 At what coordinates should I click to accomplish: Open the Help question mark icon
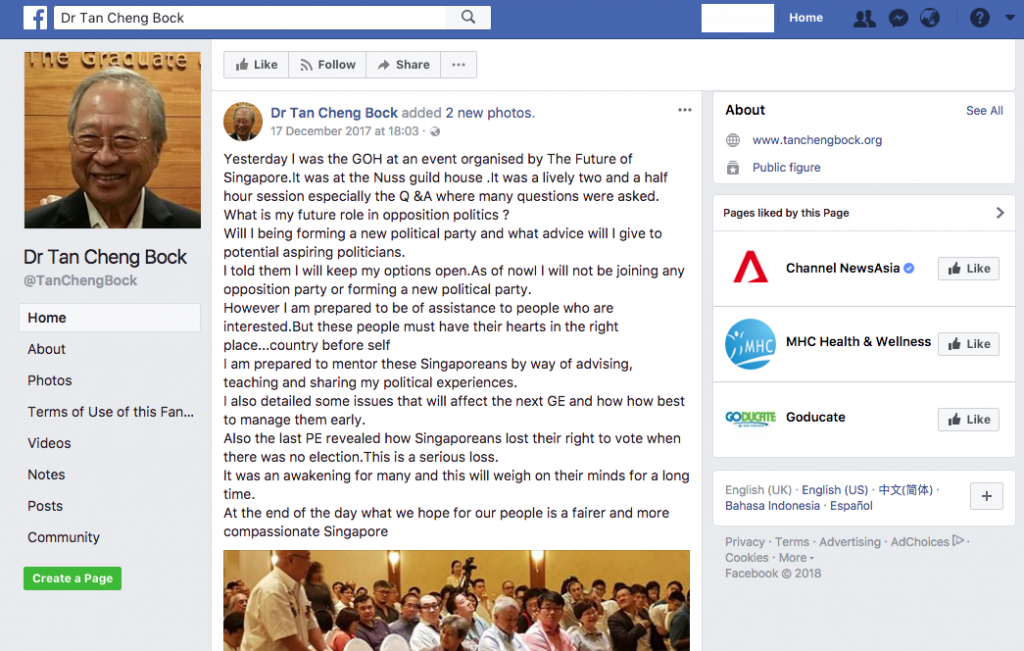tap(979, 18)
